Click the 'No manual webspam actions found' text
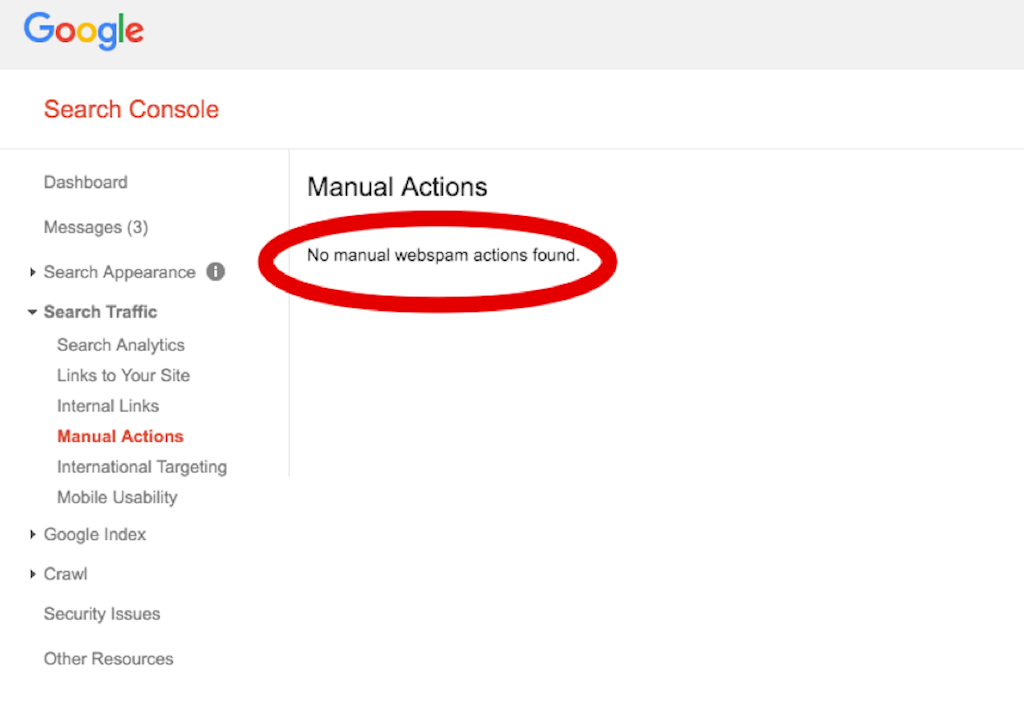 [443, 255]
